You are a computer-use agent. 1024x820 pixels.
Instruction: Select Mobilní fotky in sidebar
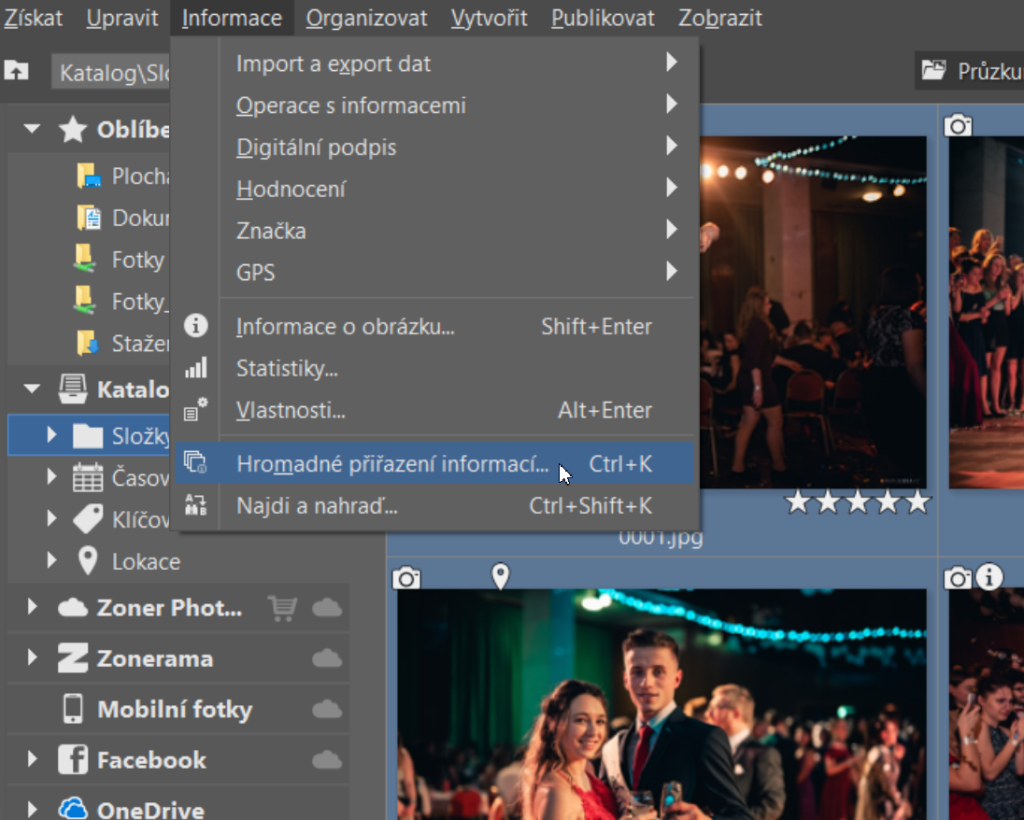174,709
